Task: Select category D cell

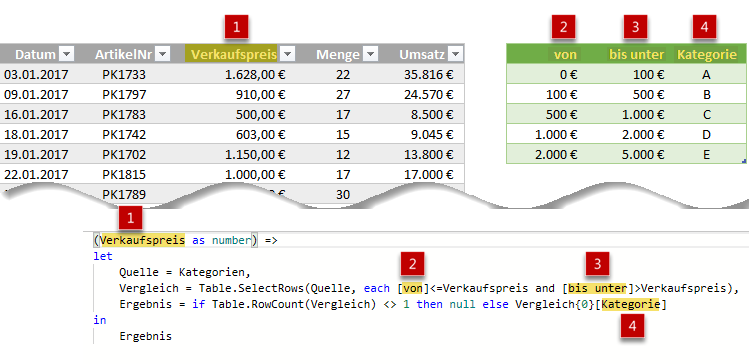Action: click(707, 135)
